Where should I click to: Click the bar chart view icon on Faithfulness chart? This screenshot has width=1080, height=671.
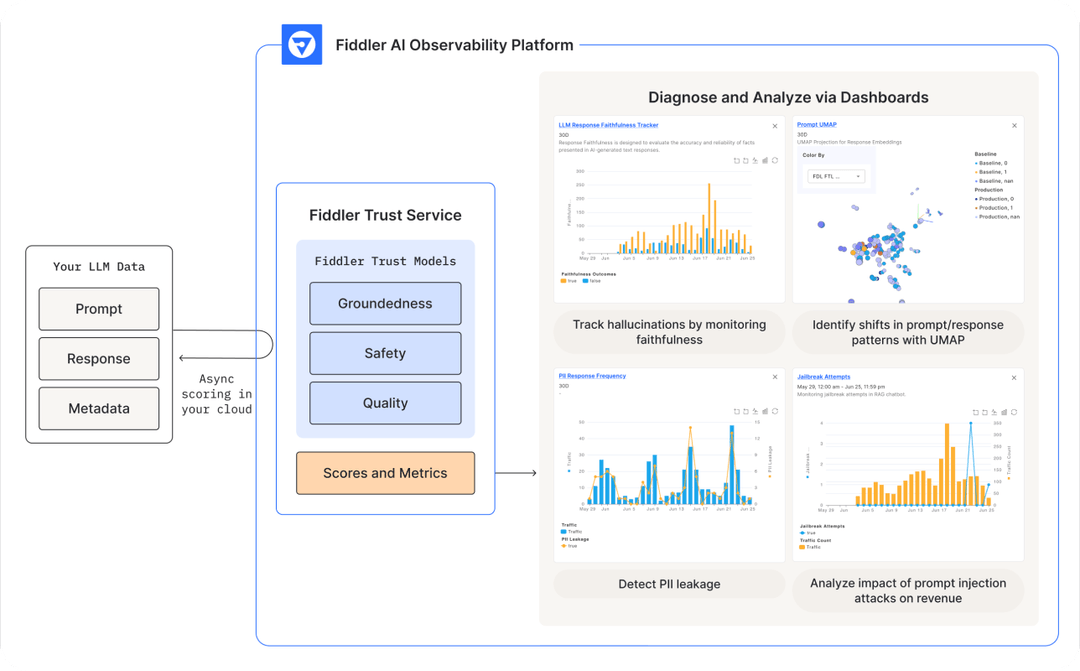coord(765,160)
